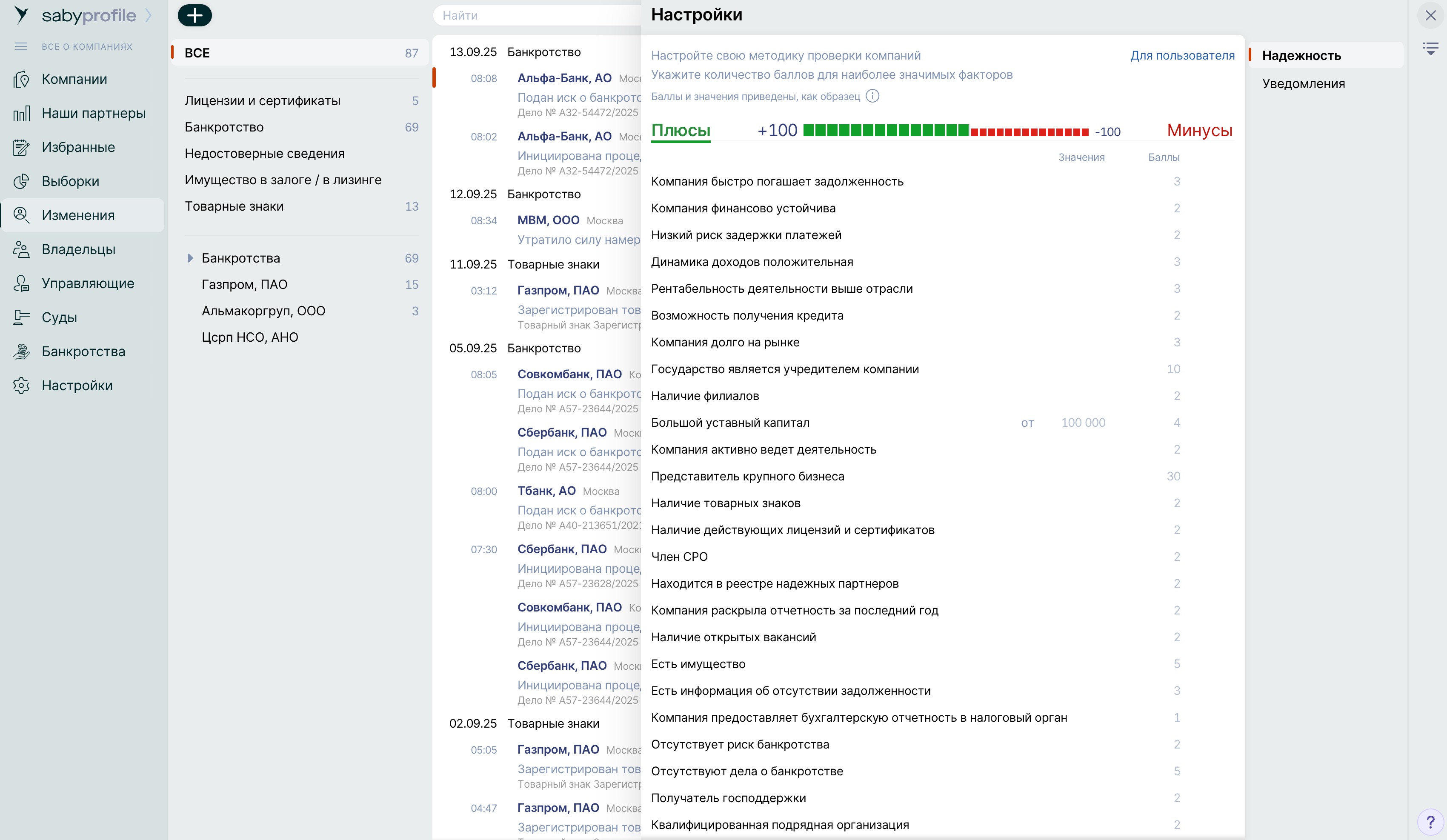Click the Компании sidebar icon
Viewport: 1447px width, 840px height.
point(21,79)
